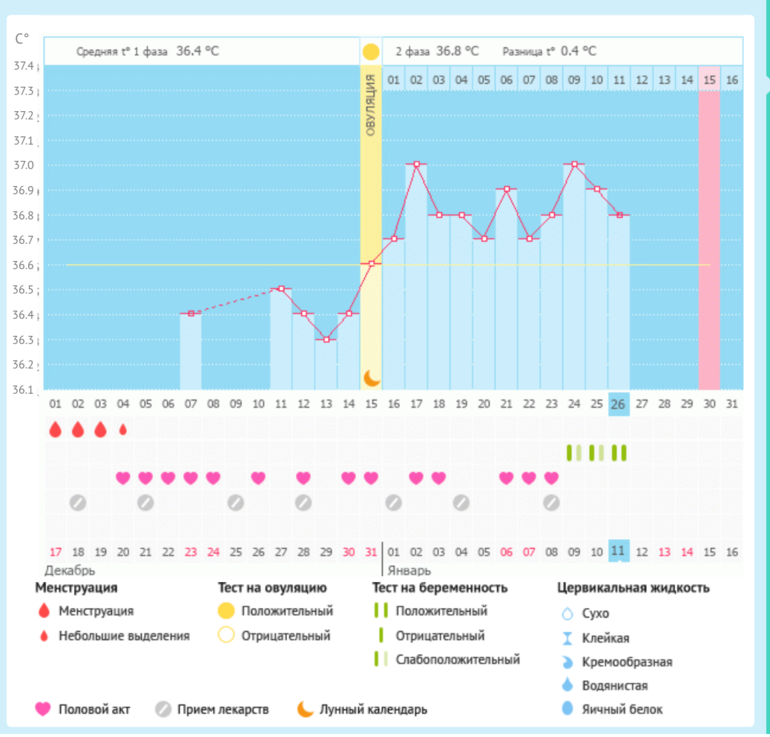The width and height of the screenshot is (770, 737).
Task: Click the Клейкая cervical fluid legend icon
Action: (x=568, y=637)
